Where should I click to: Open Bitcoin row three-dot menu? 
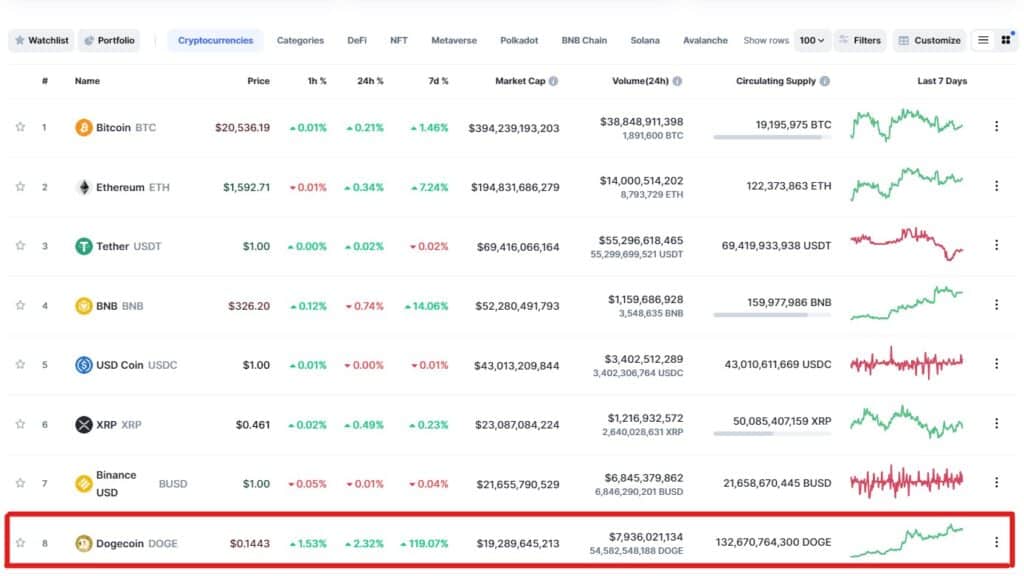tap(996, 126)
